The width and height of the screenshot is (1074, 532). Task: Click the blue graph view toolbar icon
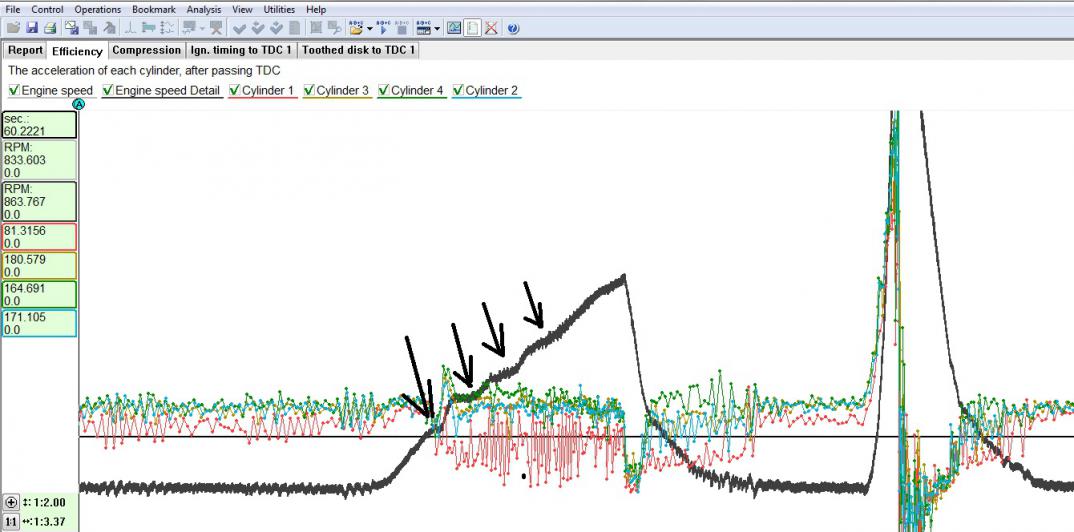tap(454, 28)
